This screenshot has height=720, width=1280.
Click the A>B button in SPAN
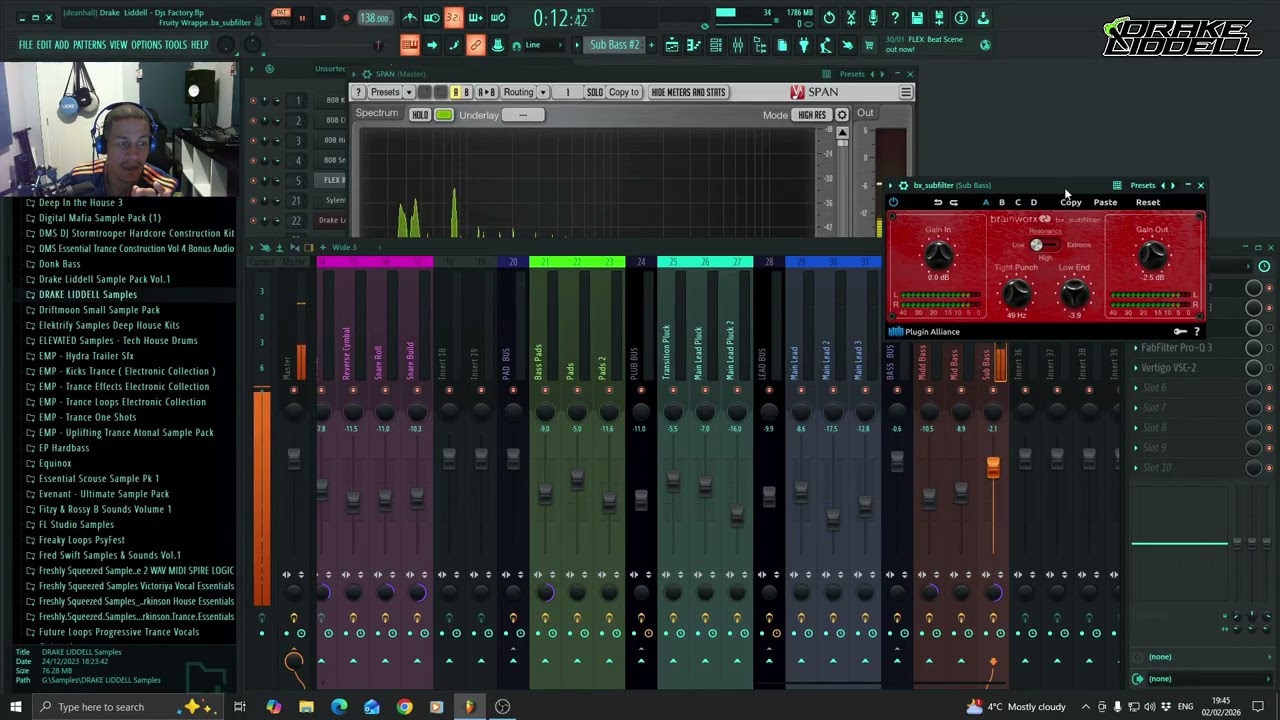click(487, 92)
